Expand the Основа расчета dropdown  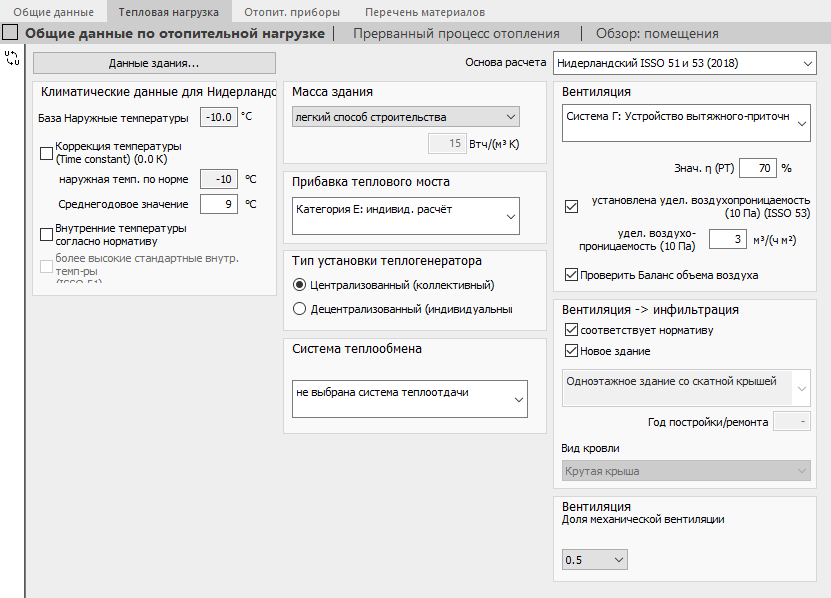click(684, 63)
